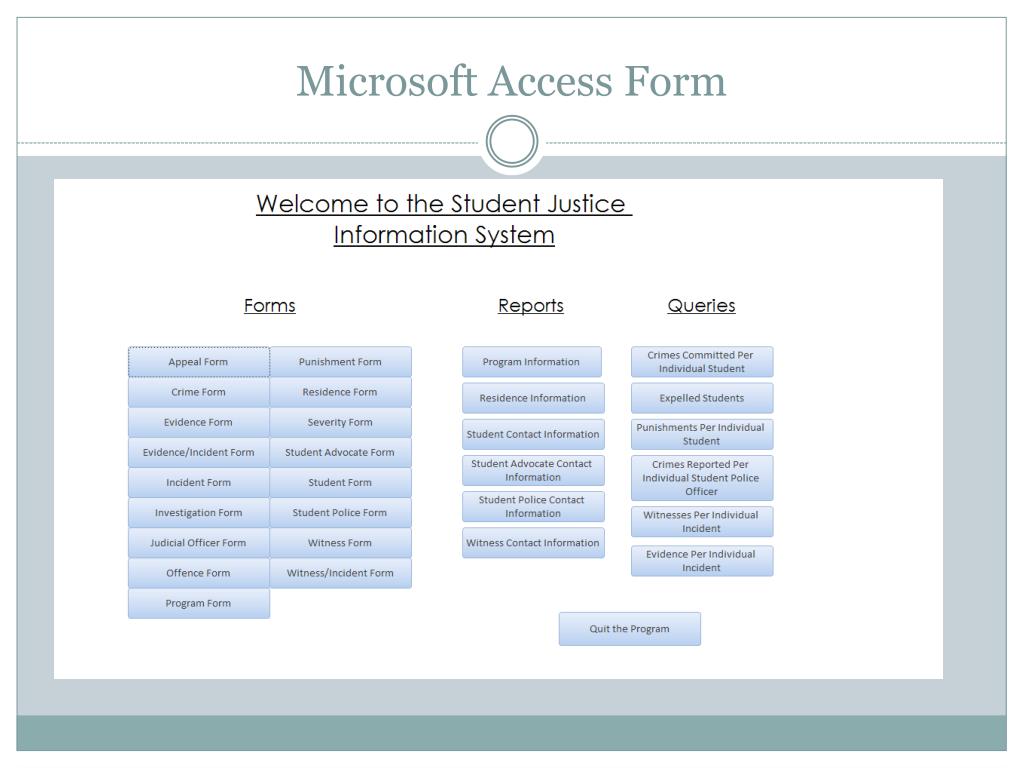The height and width of the screenshot is (768, 1024).
Task: Open the Investigation Form
Action: (x=199, y=513)
